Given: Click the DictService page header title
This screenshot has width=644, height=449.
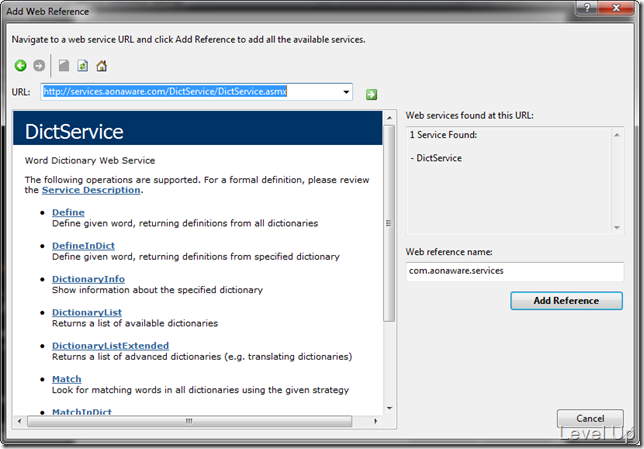Looking at the screenshot, I should [74, 132].
